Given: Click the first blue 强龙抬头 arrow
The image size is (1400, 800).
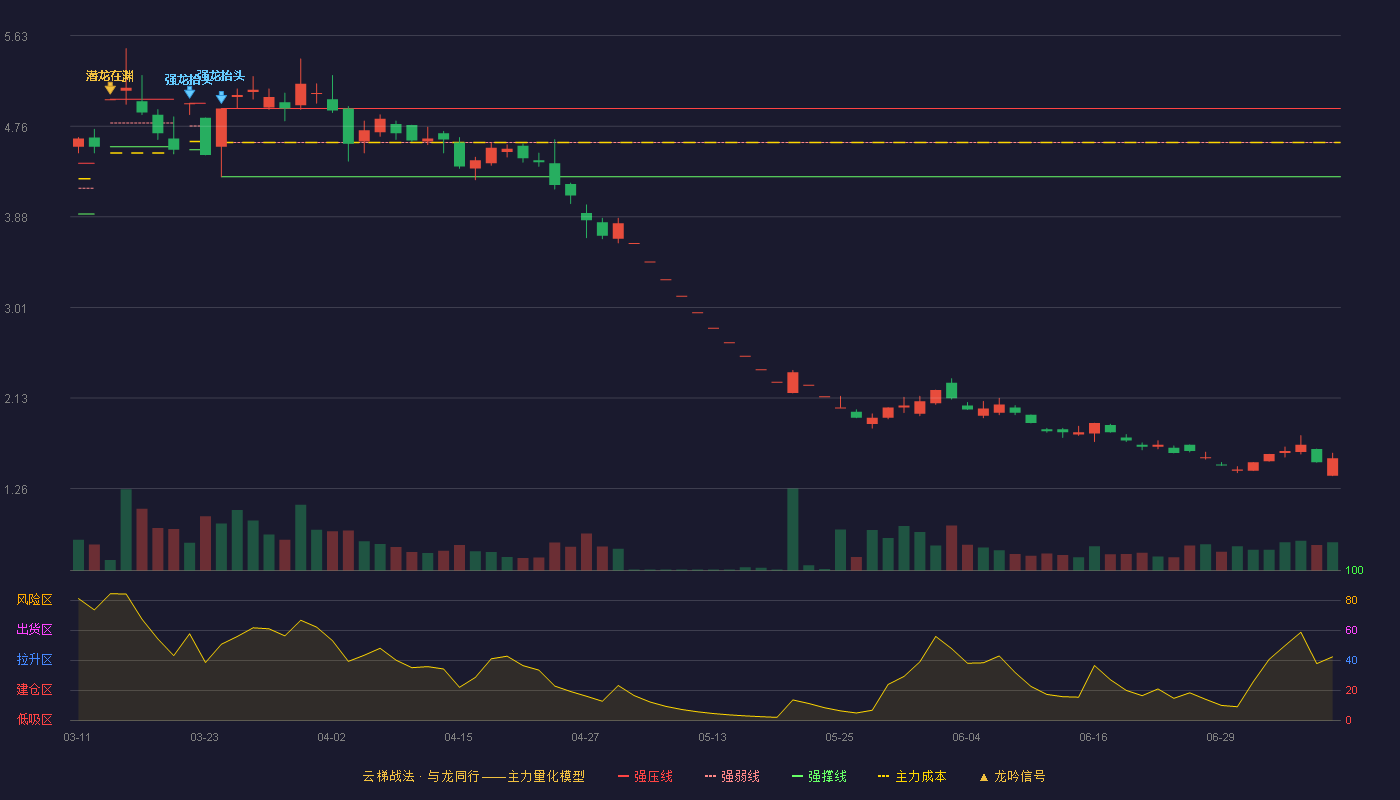Looking at the screenshot, I should click(189, 92).
